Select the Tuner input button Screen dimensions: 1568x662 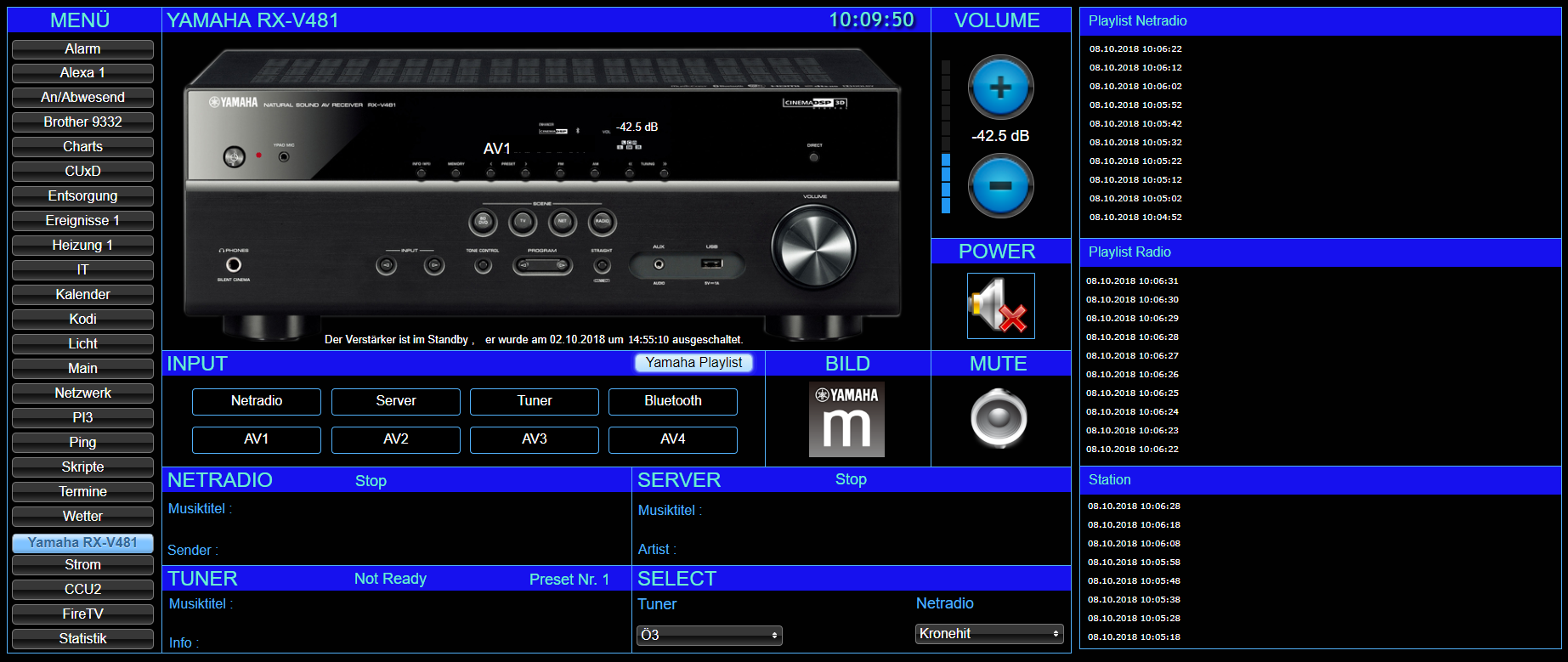pyautogui.click(x=535, y=401)
